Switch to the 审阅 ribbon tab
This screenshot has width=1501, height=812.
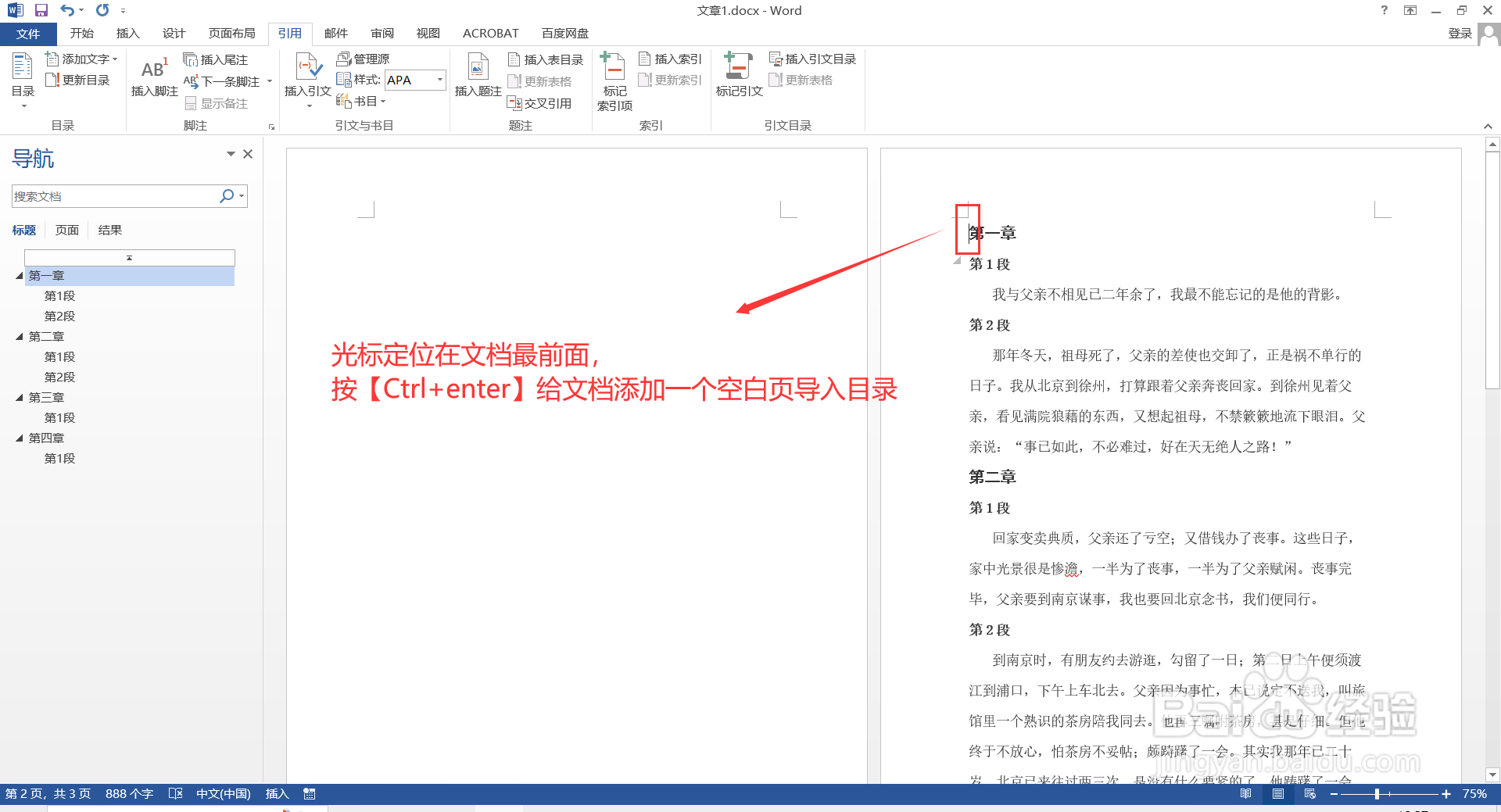pos(382,33)
